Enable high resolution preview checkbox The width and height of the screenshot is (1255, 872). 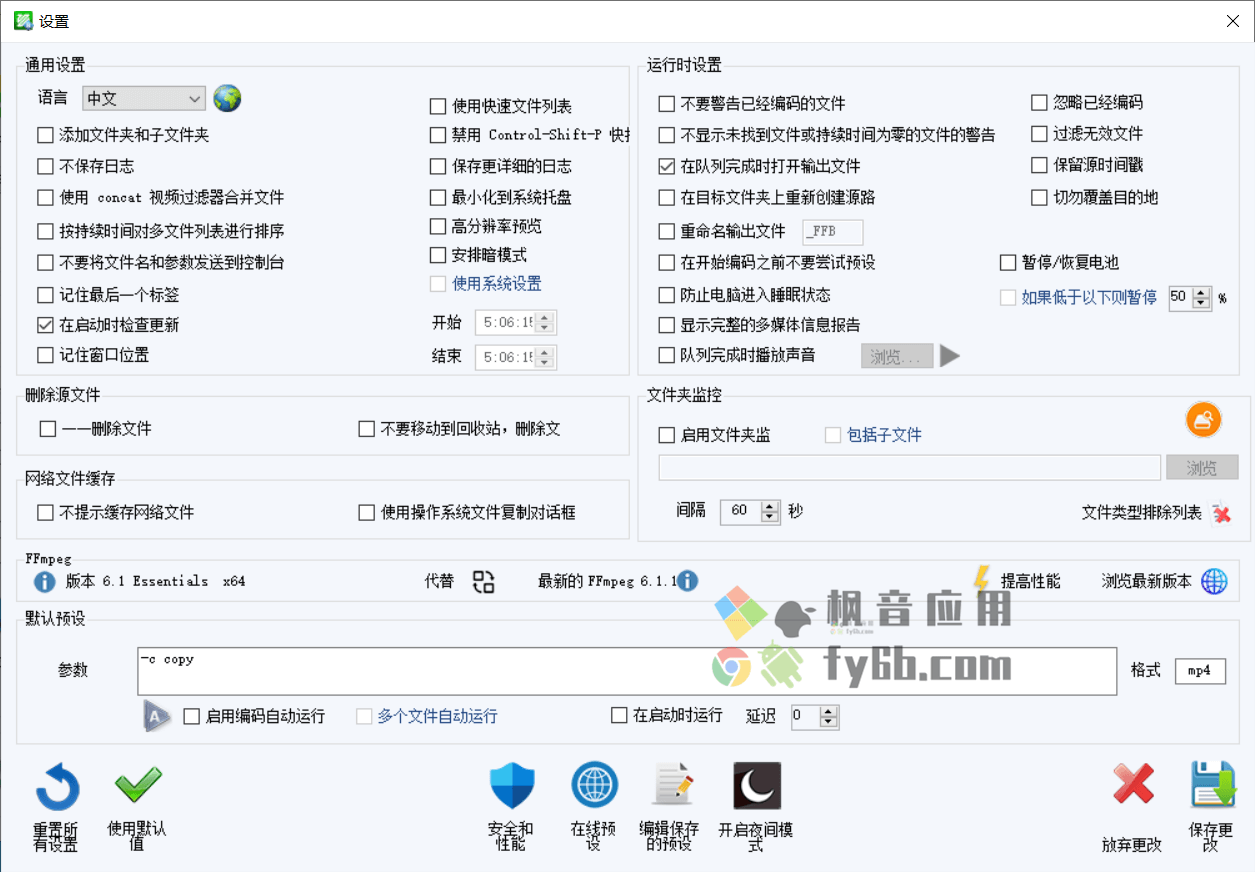[x=438, y=227]
